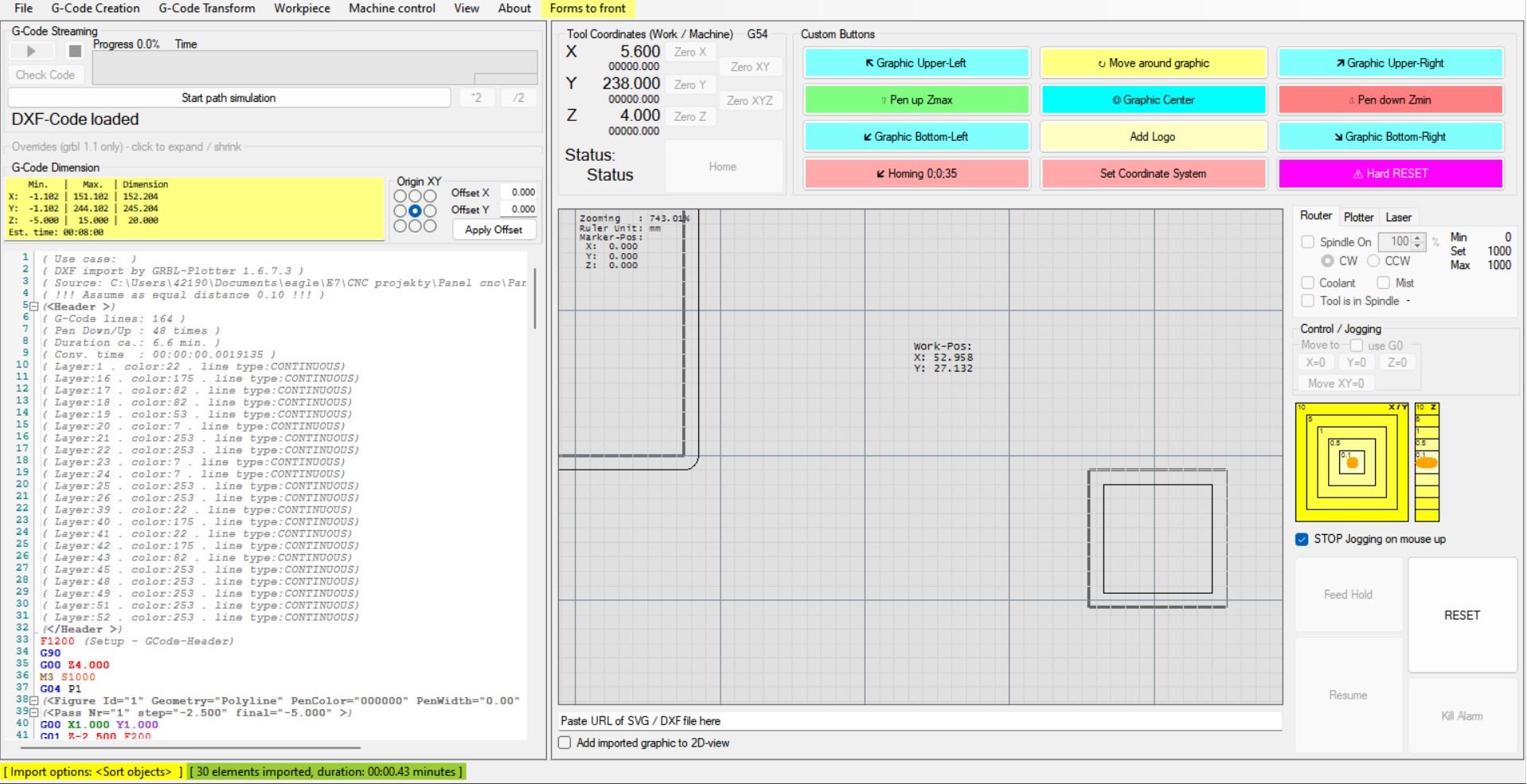Switch to the Laser tab
1527x784 pixels.
coord(1398,217)
